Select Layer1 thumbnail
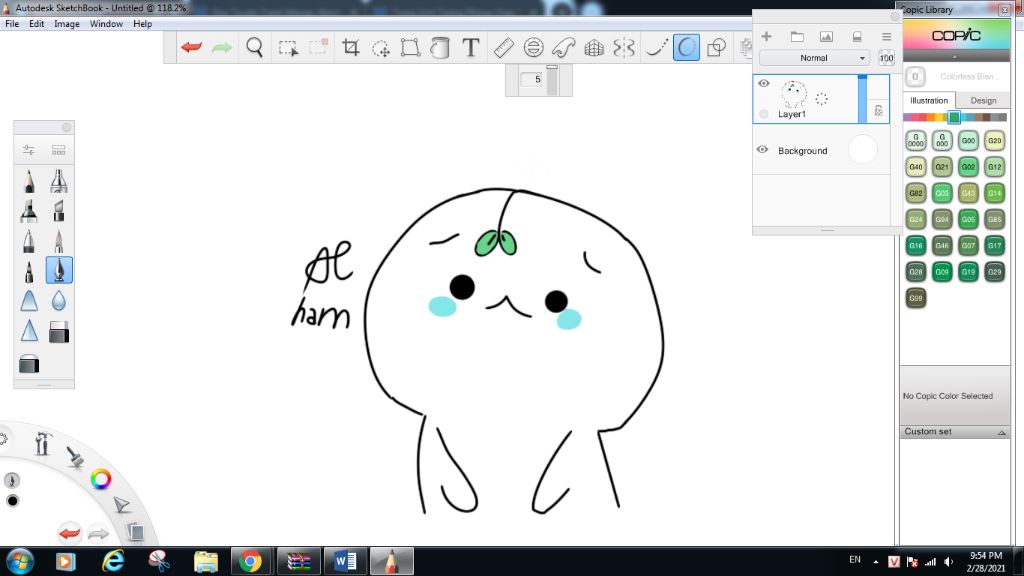 (794, 95)
